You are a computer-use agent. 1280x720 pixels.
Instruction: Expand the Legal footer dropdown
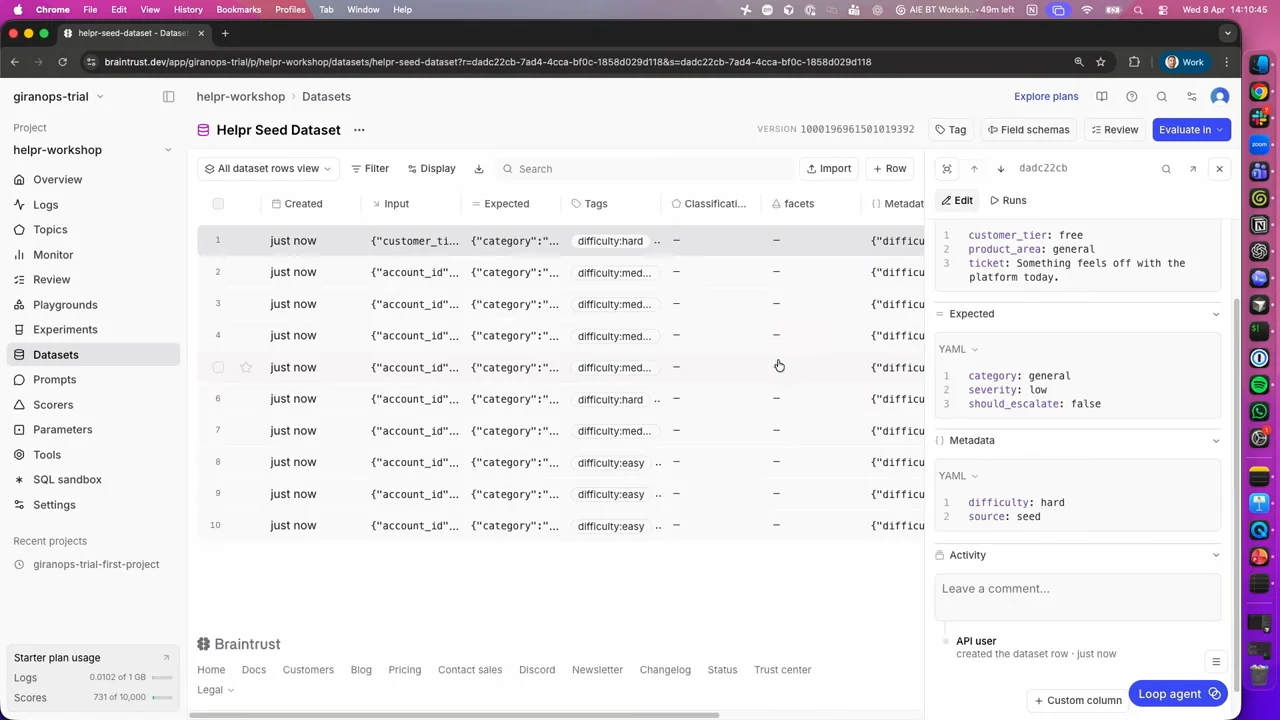click(216, 690)
